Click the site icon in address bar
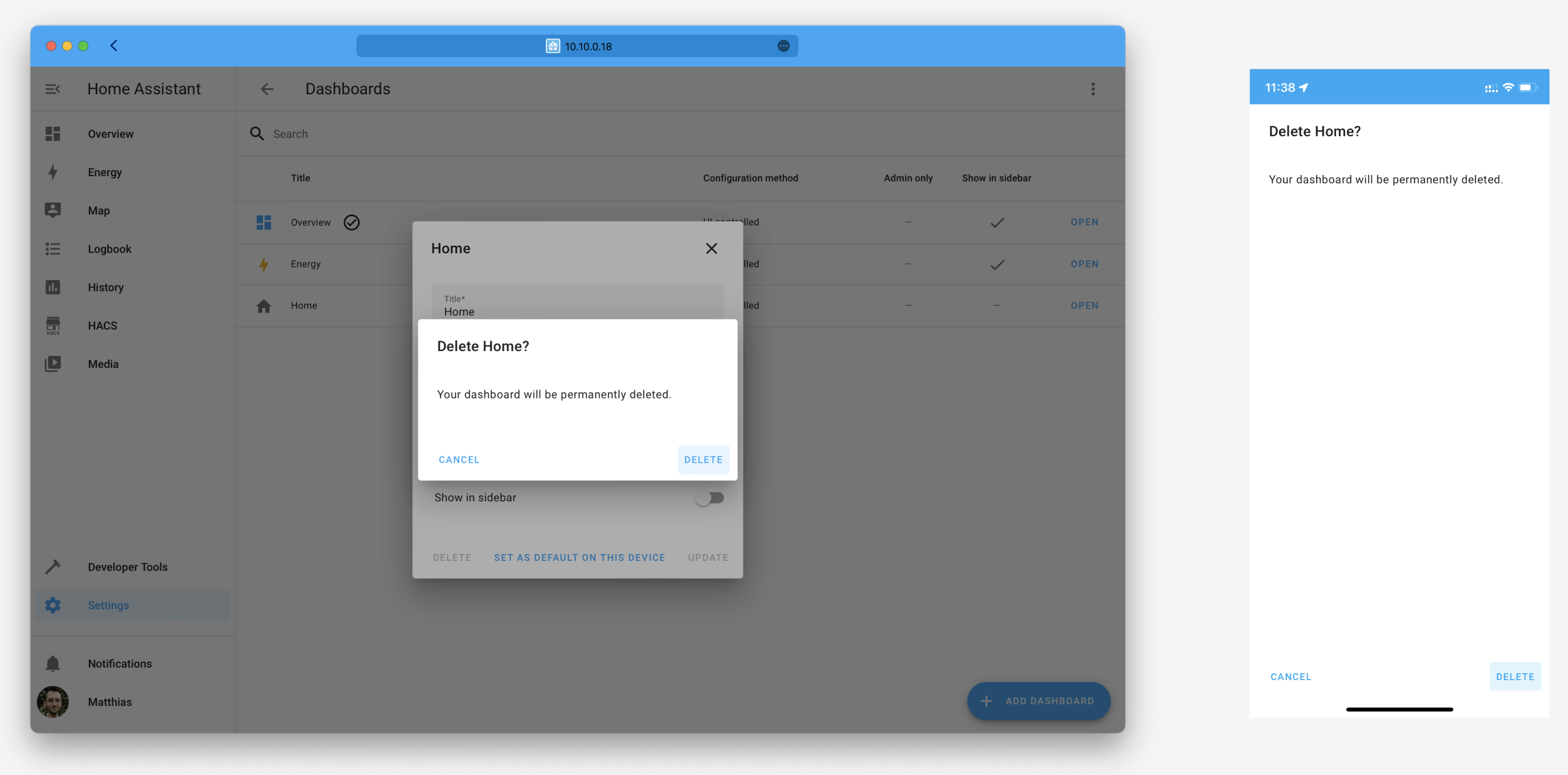The height and width of the screenshot is (775, 1568). pos(553,46)
